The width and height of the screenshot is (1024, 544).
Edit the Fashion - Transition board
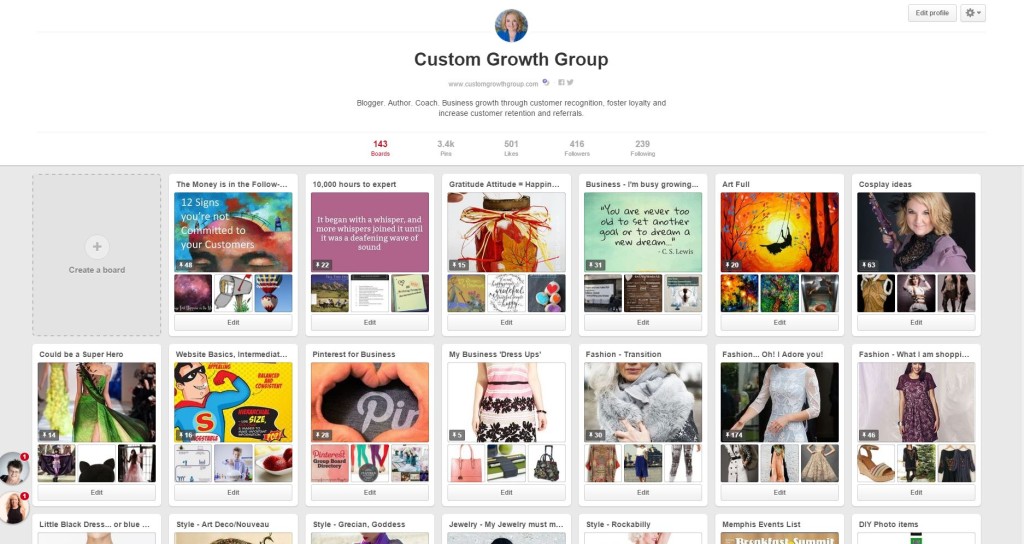pos(643,492)
